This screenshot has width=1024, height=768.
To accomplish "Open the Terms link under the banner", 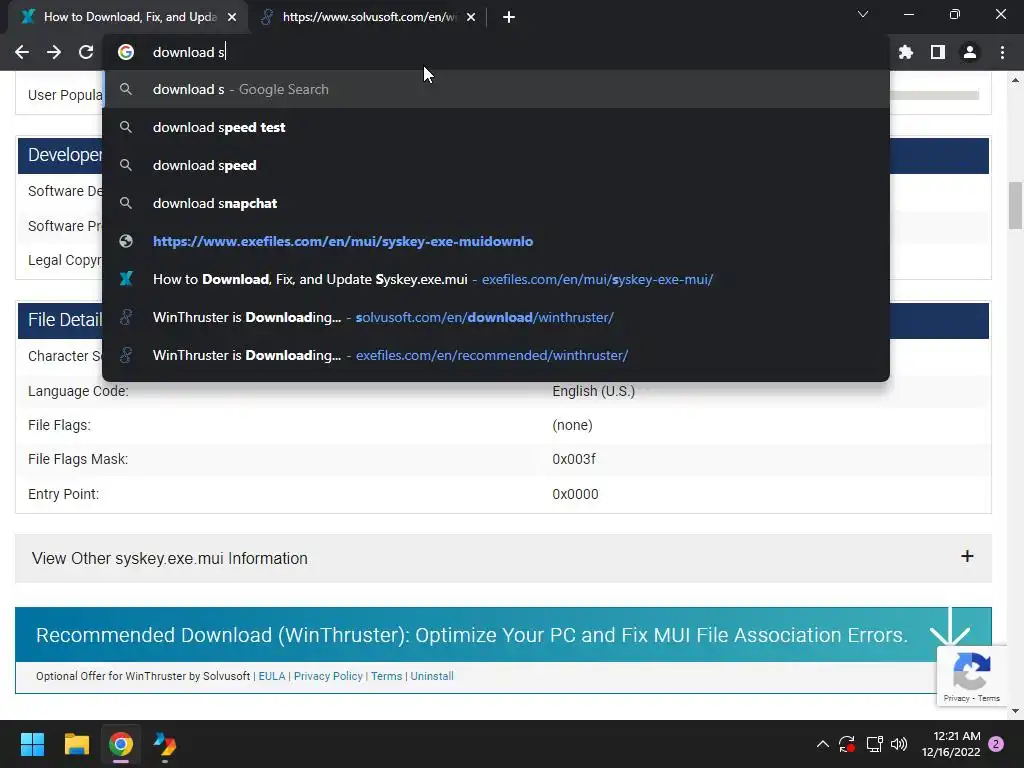I will [x=387, y=676].
